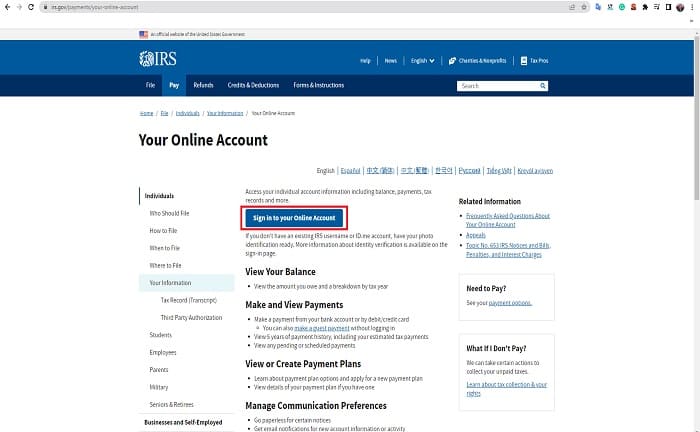Switch page language to Русский

coord(469,171)
